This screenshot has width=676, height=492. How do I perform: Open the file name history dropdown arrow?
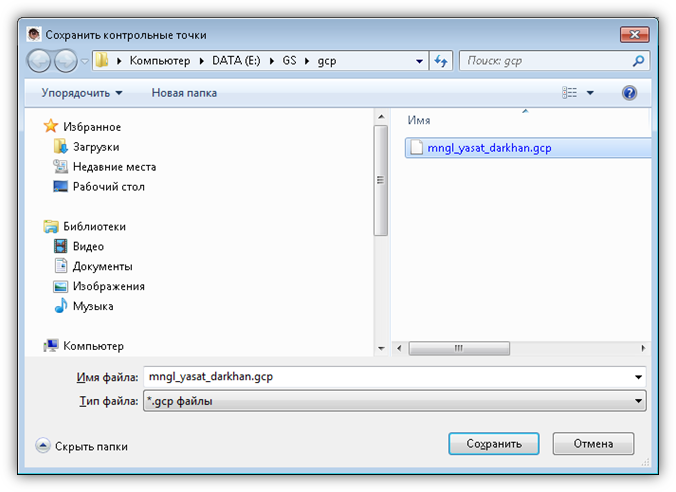tap(638, 377)
